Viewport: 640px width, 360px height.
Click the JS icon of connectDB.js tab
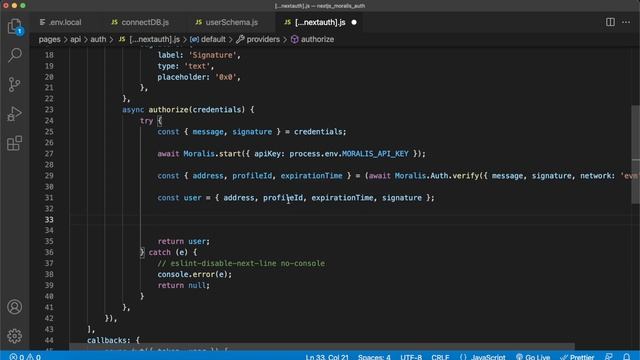(x=115, y=22)
